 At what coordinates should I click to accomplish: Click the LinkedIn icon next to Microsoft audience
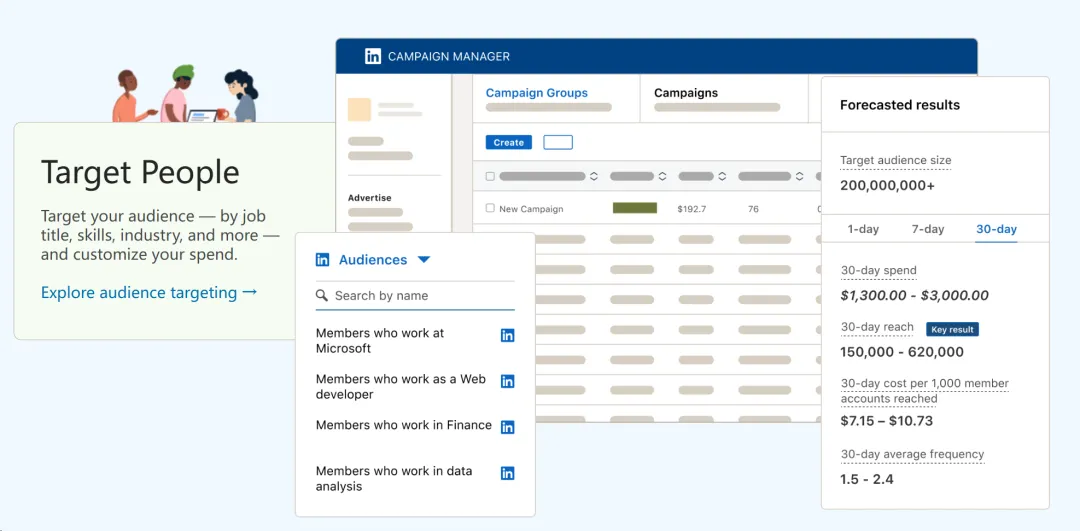[507, 335]
